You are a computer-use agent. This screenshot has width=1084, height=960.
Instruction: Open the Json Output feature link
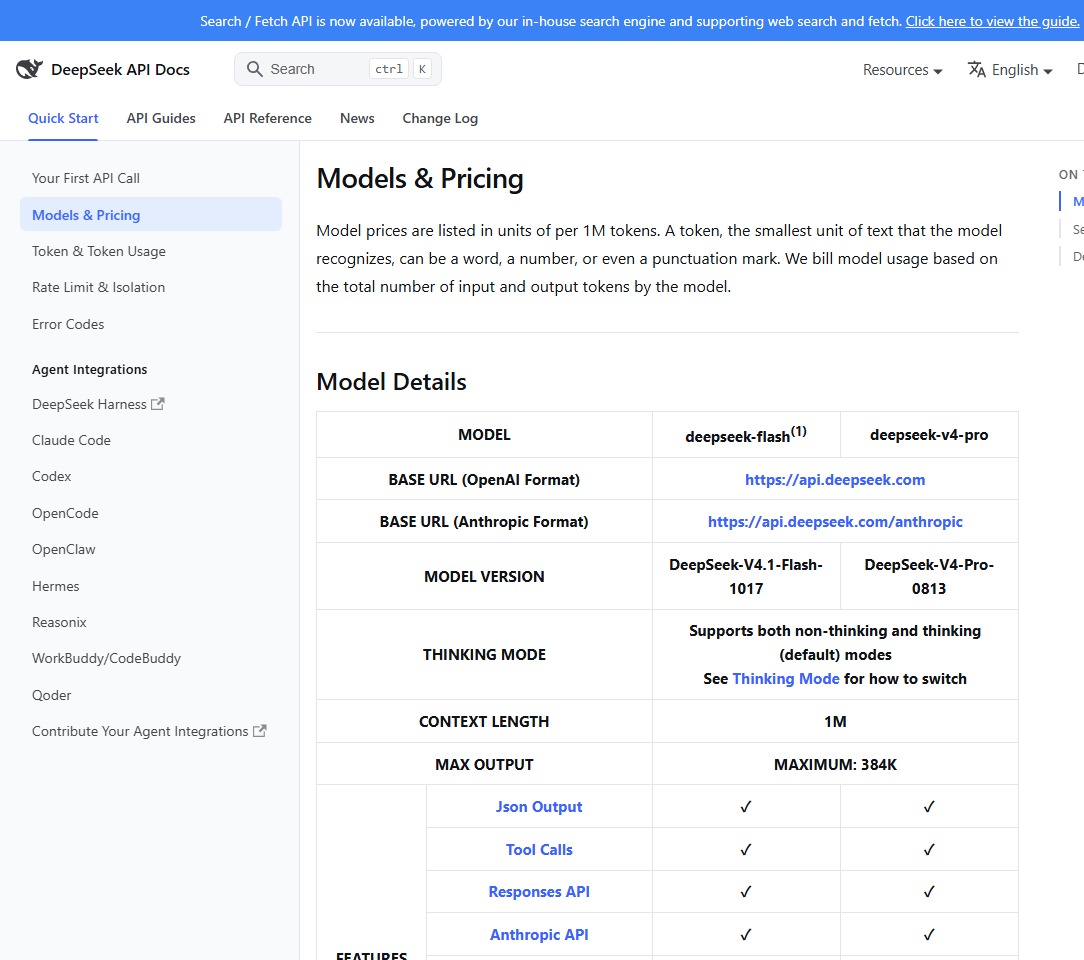pyautogui.click(x=539, y=807)
